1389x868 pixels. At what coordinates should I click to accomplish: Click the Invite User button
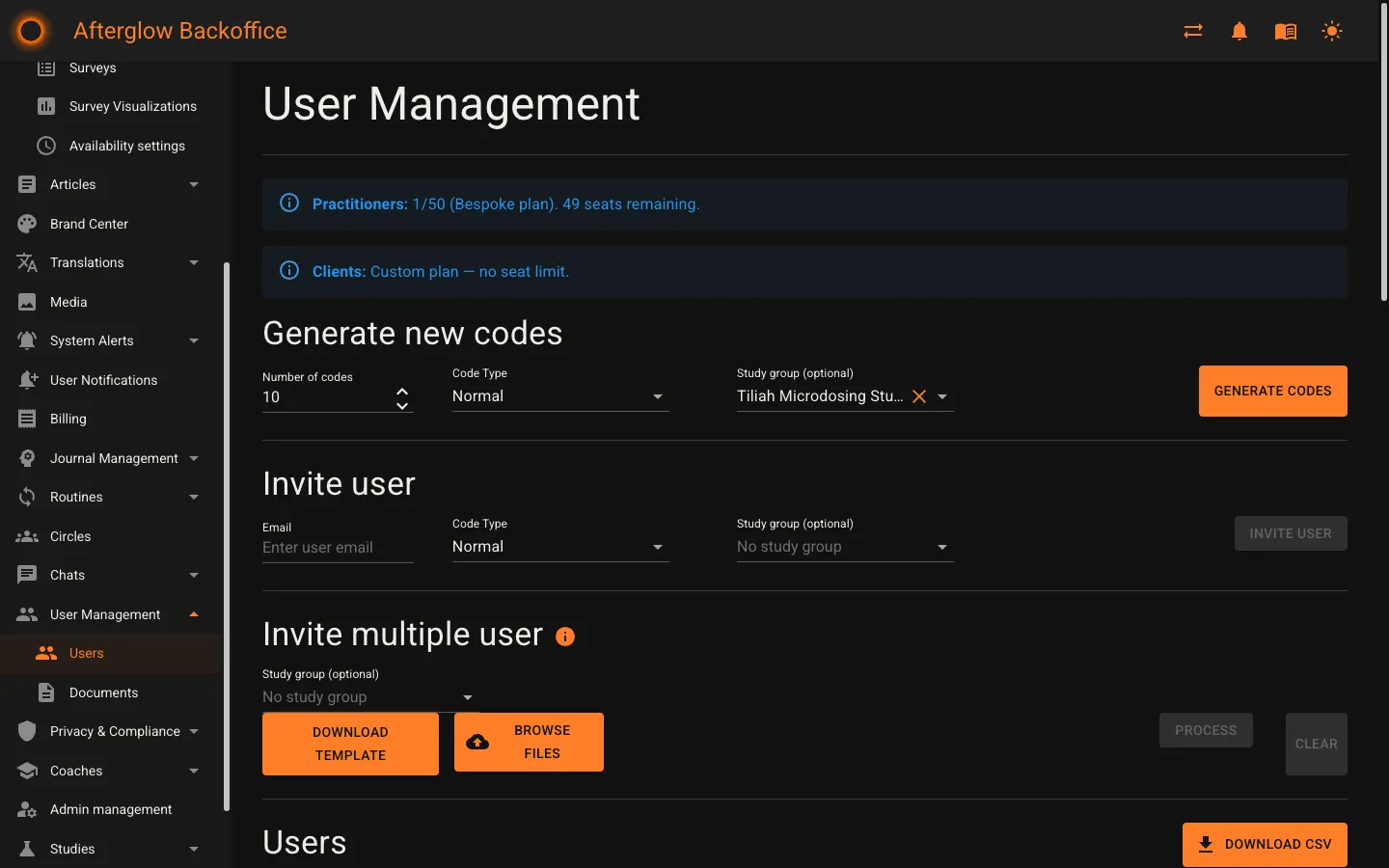(1291, 533)
